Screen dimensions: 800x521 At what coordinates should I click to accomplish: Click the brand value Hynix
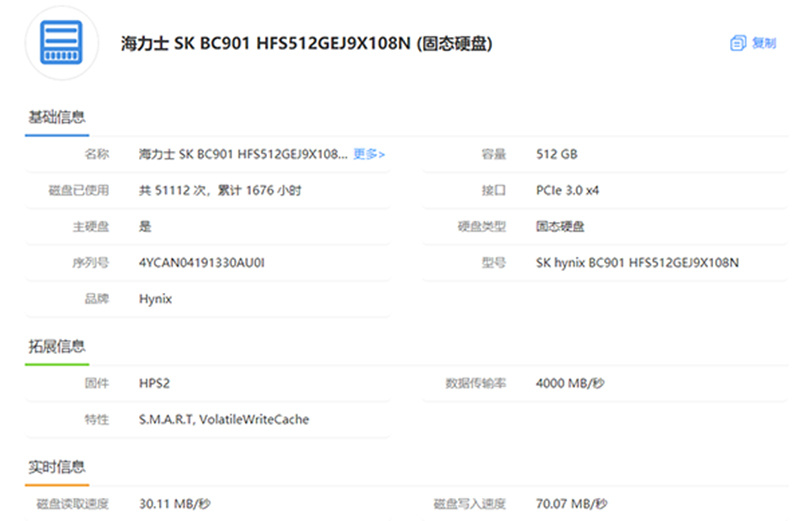click(x=155, y=299)
